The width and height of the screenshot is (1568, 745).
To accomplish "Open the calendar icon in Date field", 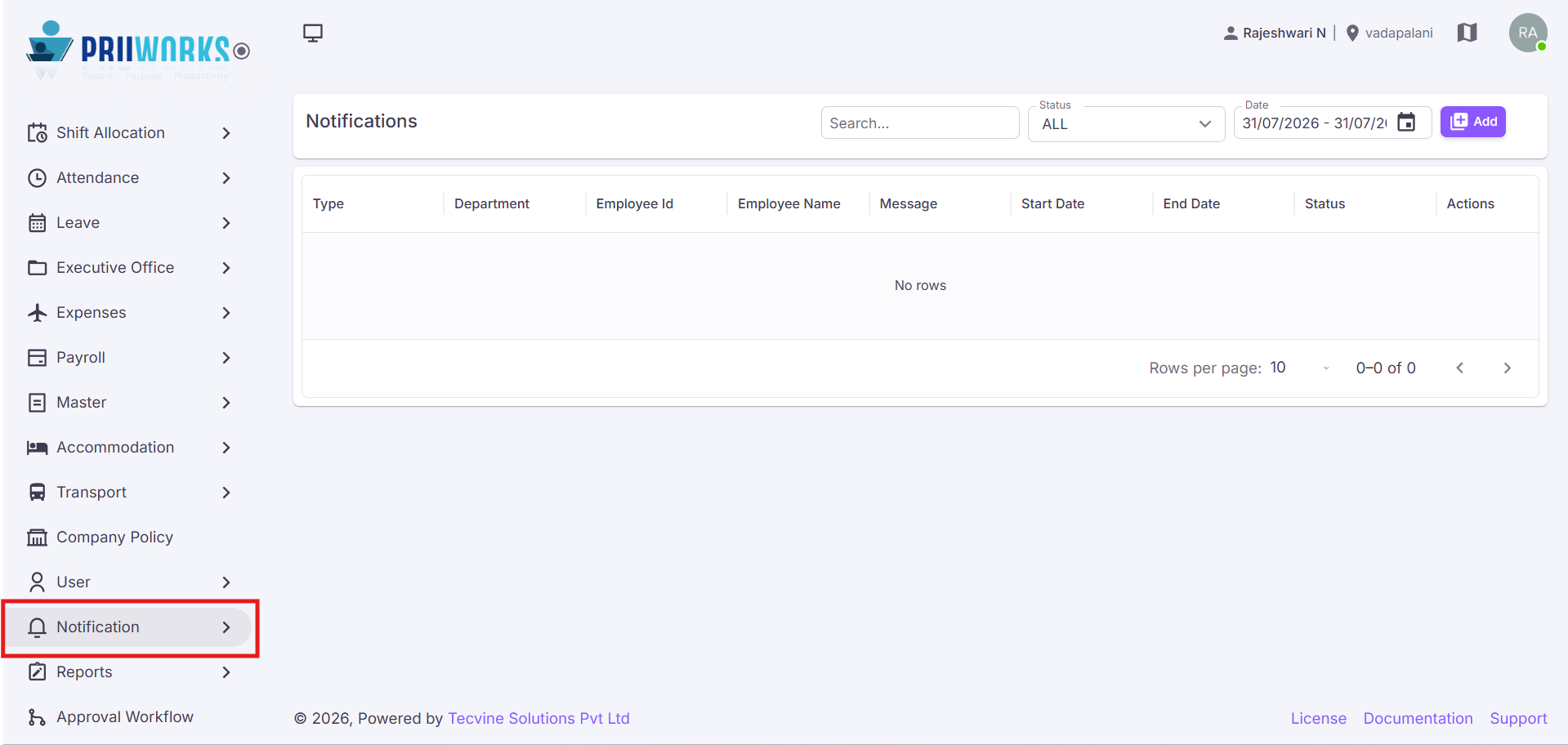I will click(1406, 123).
